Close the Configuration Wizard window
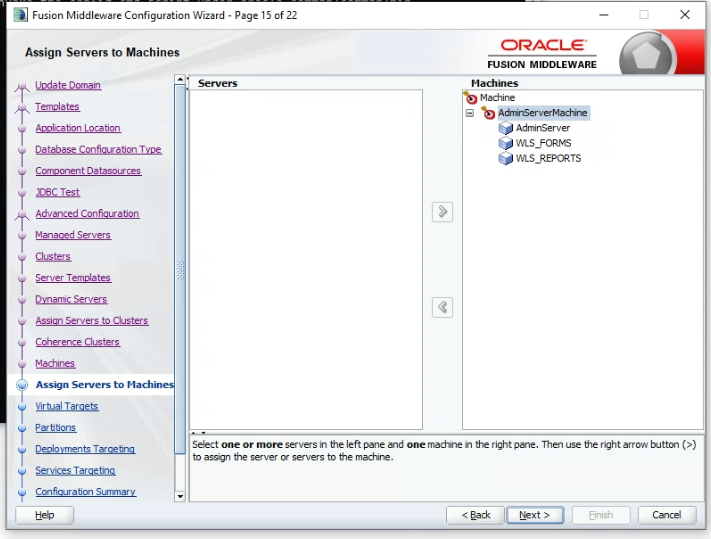 (x=685, y=15)
